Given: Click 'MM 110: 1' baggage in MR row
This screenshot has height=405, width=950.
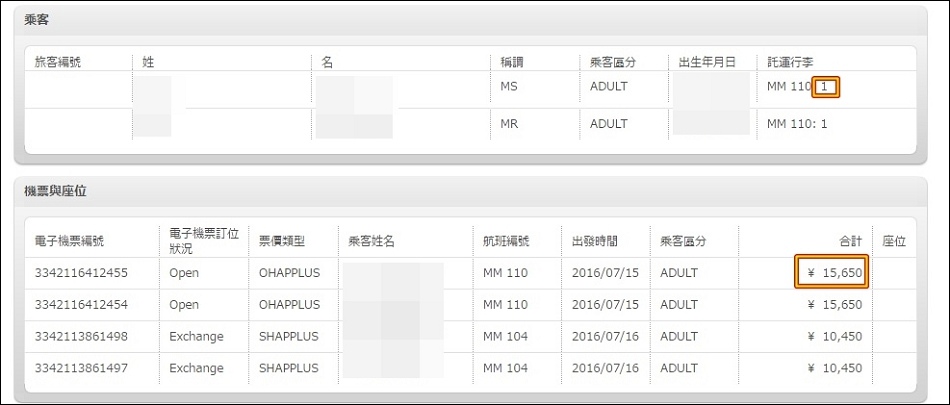Looking at the screenshot, I should click(797, 124).
